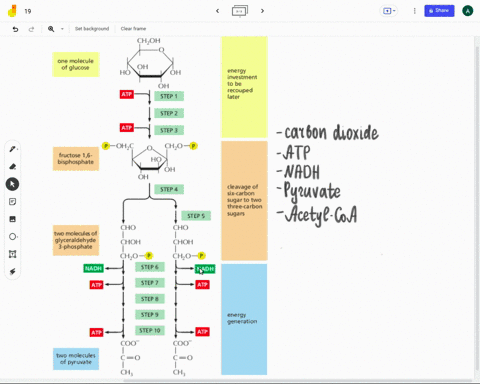Add a sticky note

(13, 202)
